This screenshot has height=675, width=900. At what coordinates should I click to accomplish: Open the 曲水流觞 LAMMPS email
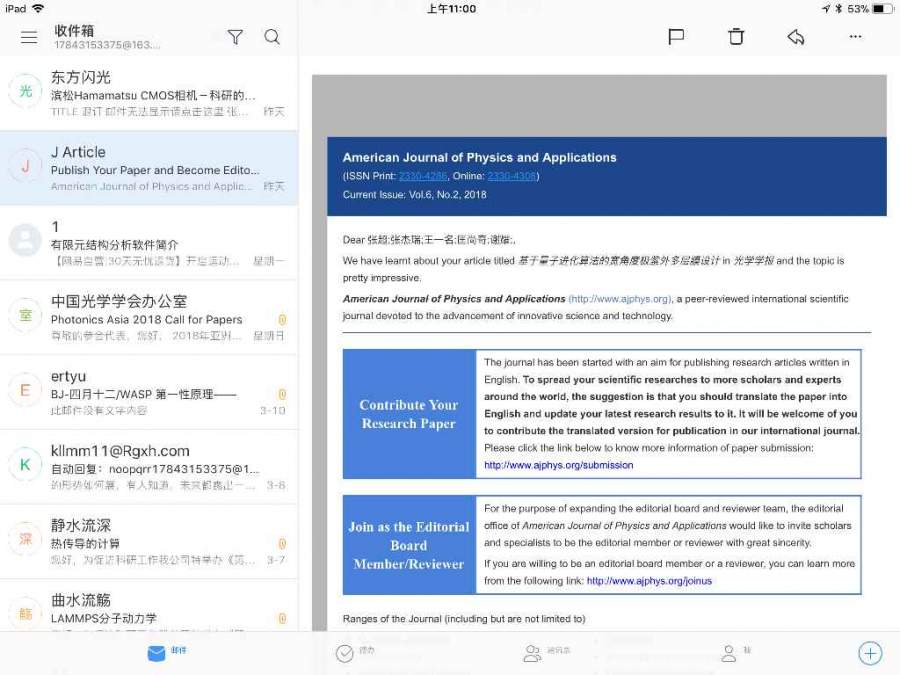(149, 605)
